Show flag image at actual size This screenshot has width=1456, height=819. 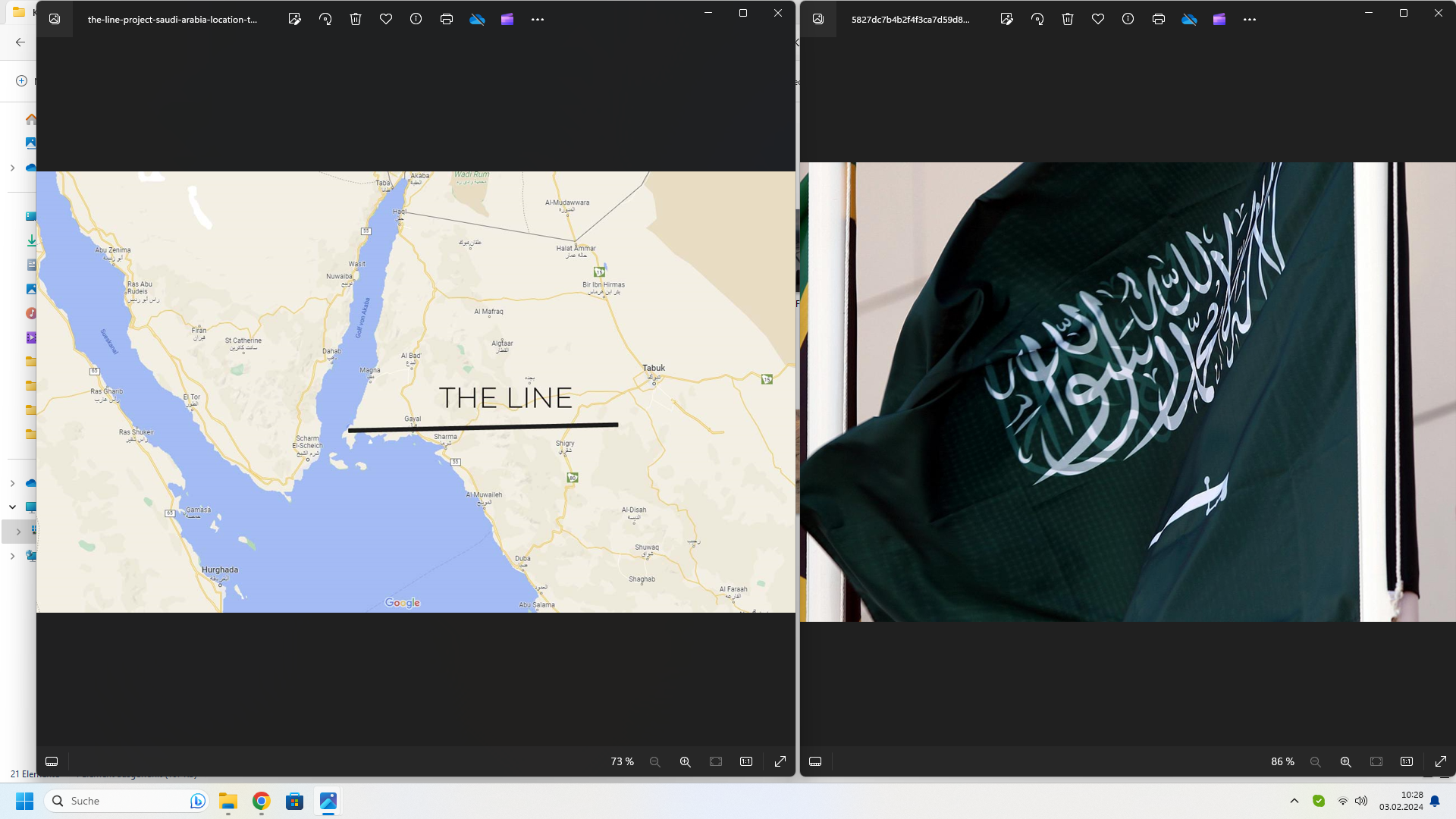1407,761
